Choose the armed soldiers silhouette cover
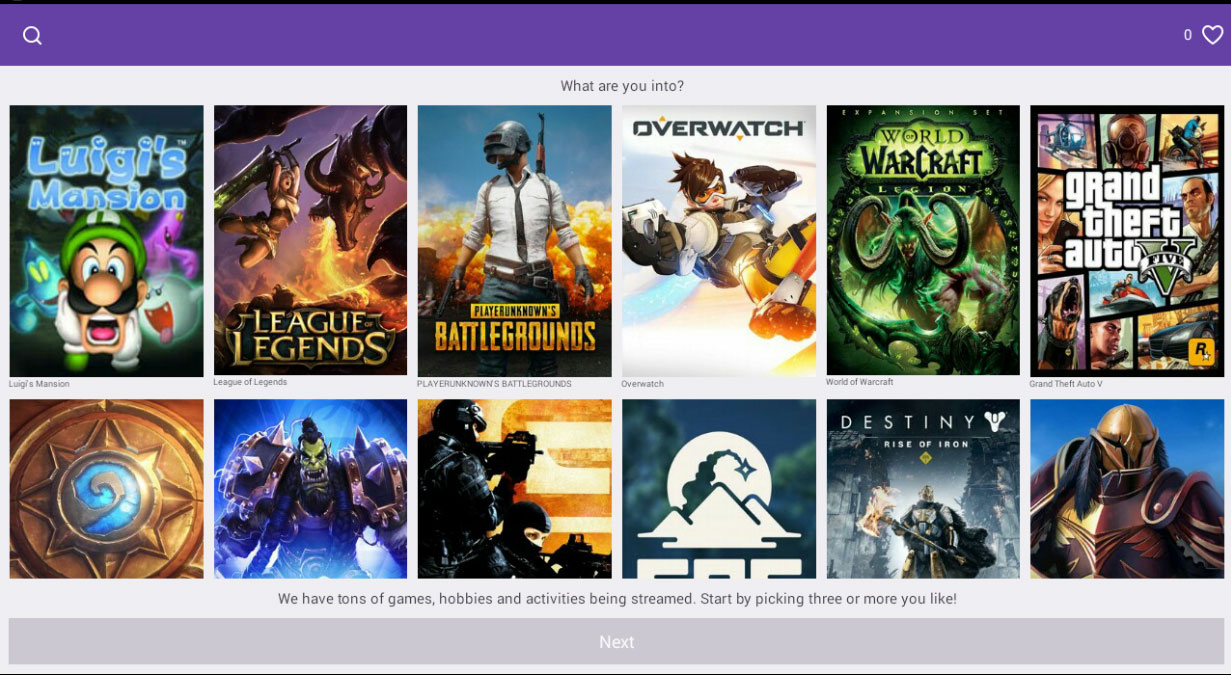This screenshot has width=1231, height=675. [x=514, y=489]
